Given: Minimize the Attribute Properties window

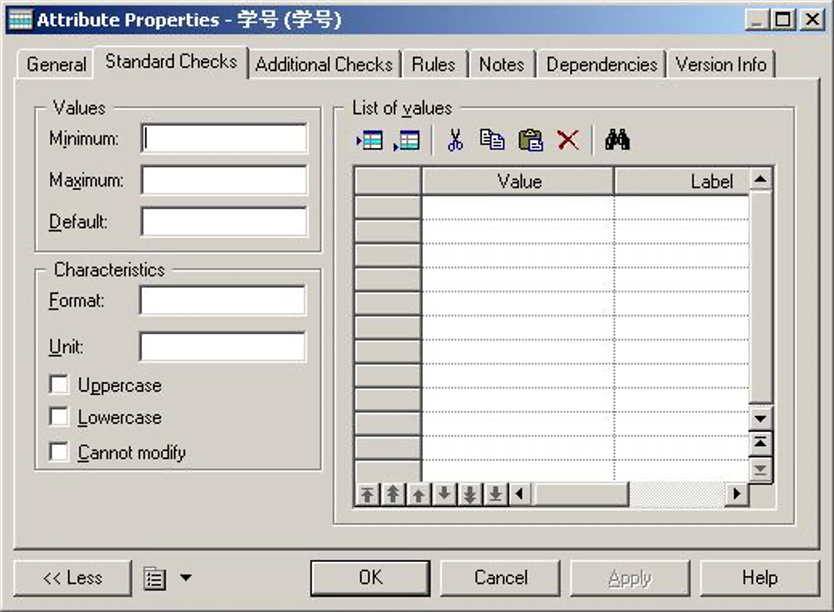Looking at the screenshot, I should tap(757, 20).
